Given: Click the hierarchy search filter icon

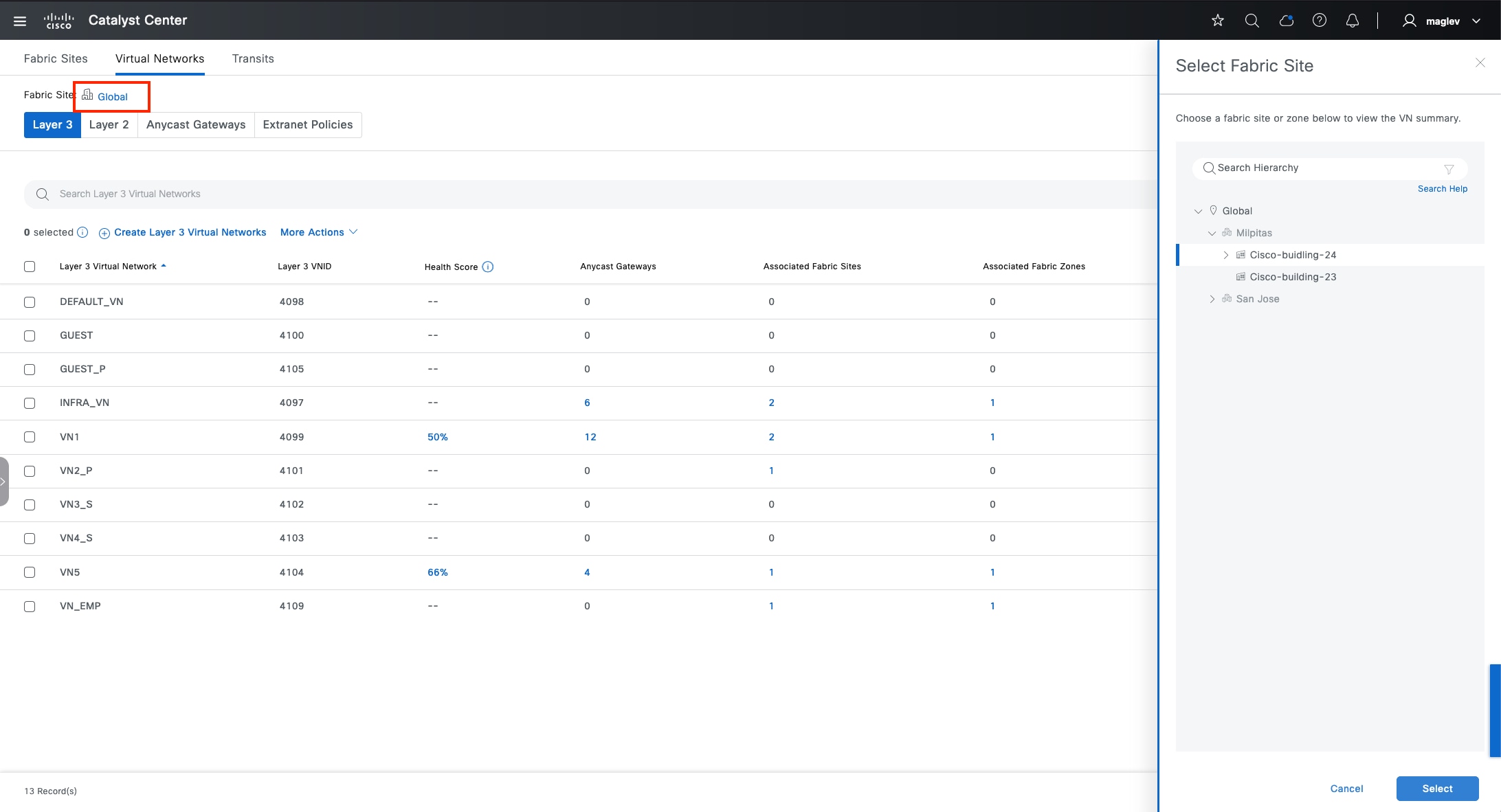Looking at the screenshot, I should 1449,169.
